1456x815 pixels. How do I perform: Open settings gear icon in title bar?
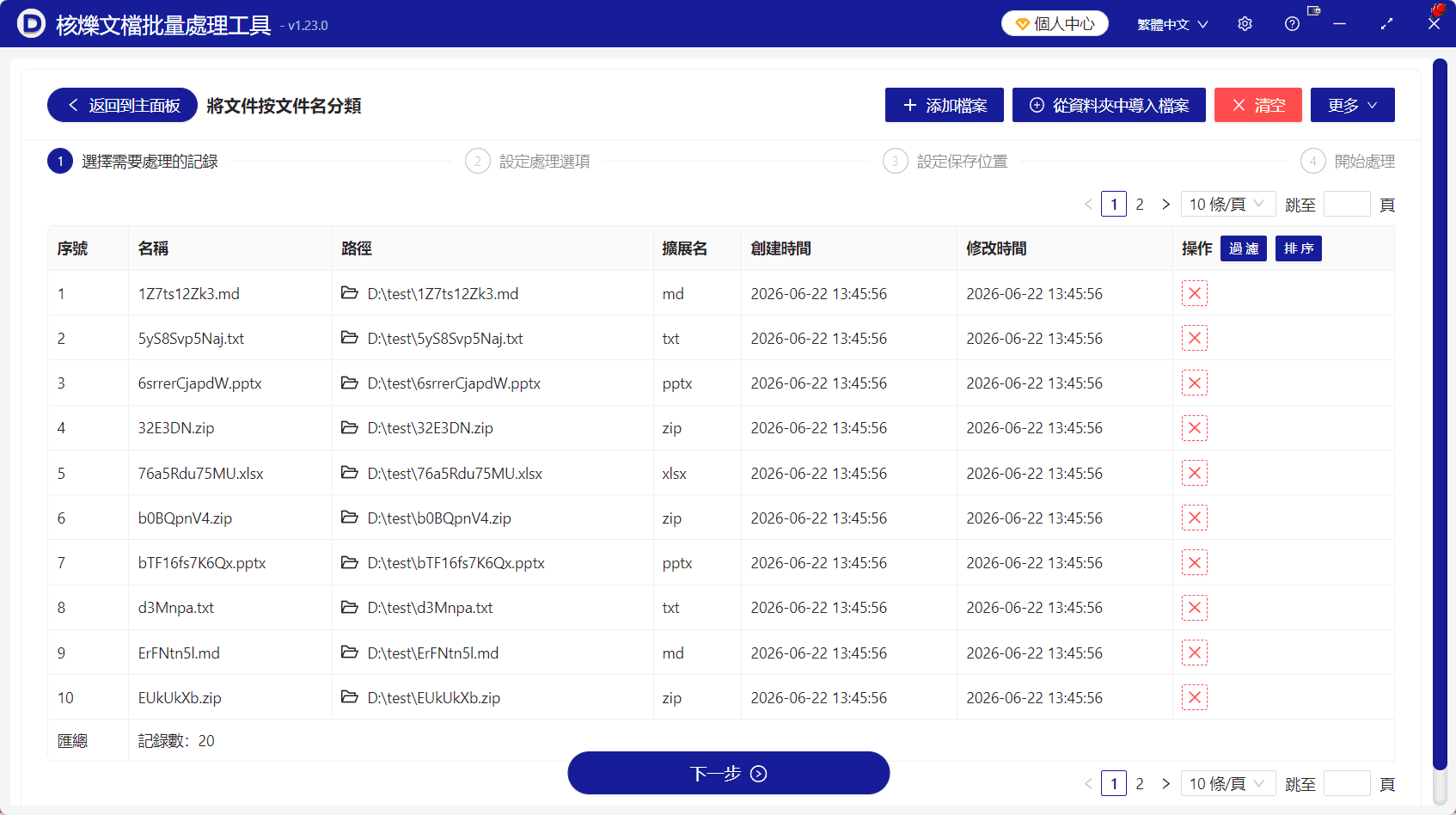pos(1245,24)
